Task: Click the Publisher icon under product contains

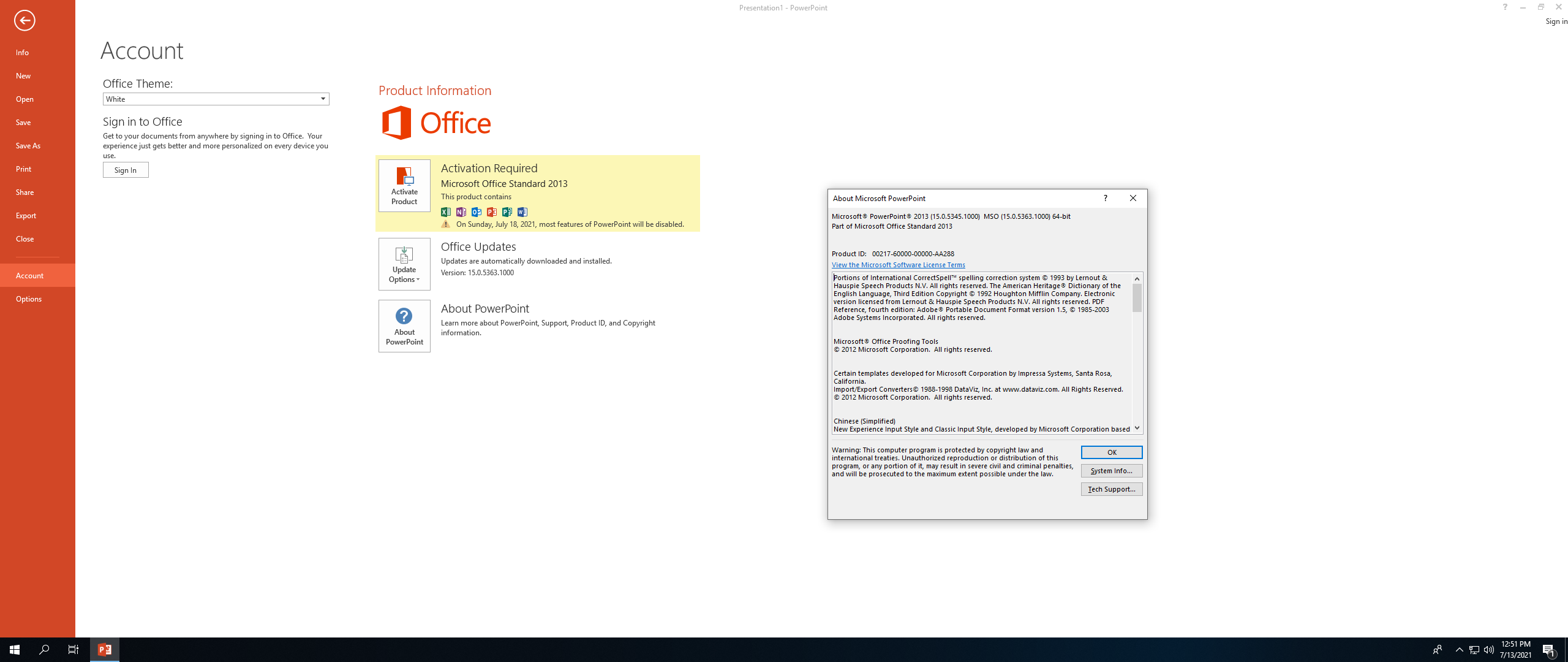Action: click(507, 212)
